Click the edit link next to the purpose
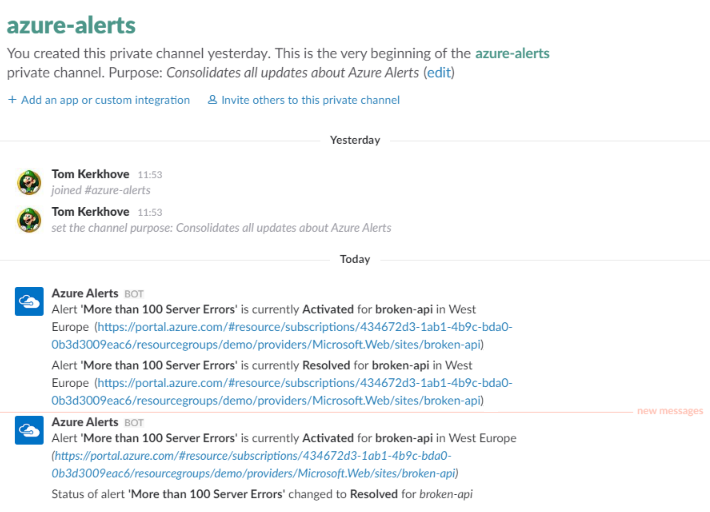 tap(439, 72)
